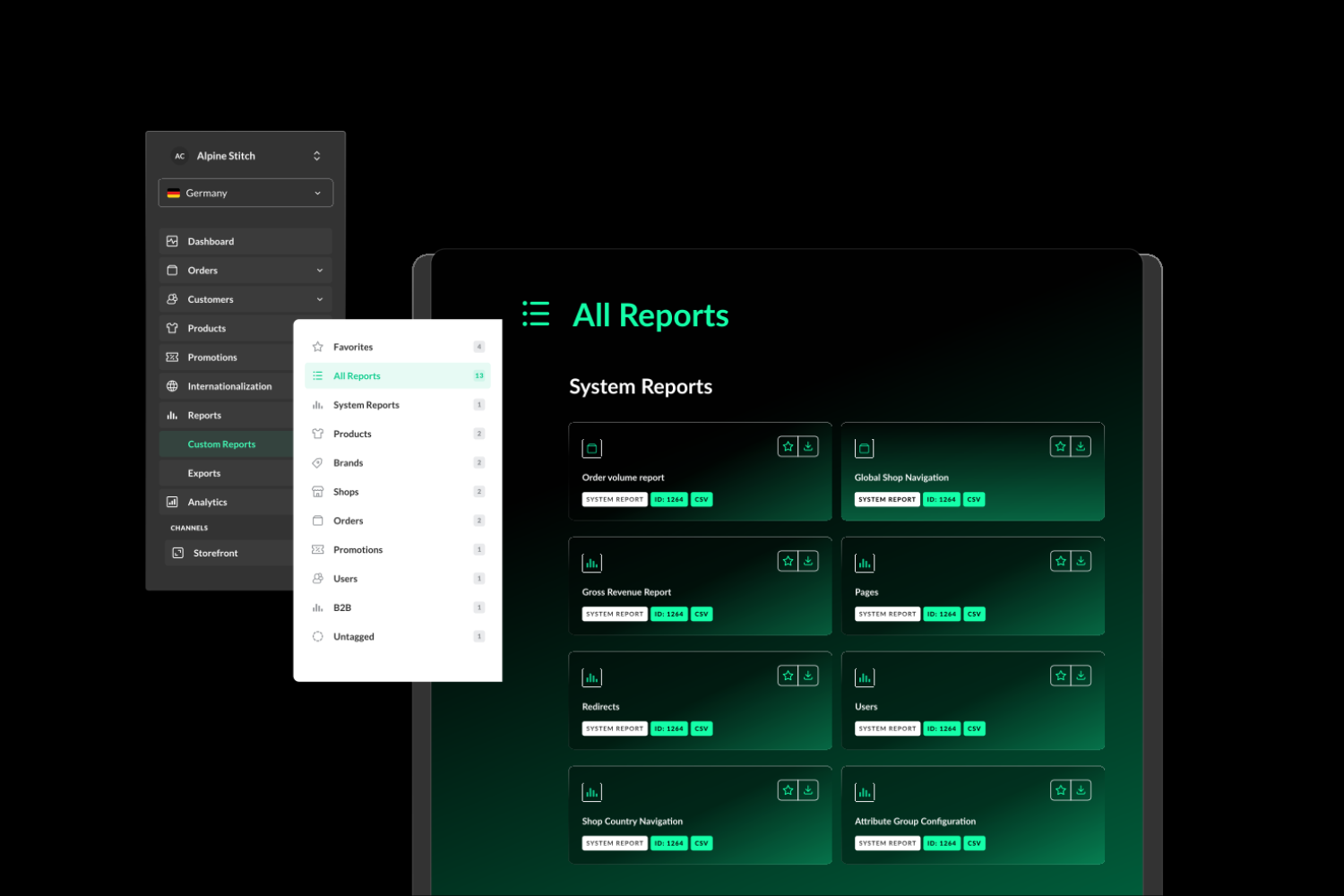
Task: Download the Global Shop Navigation report
Action: click(1081, 446)
